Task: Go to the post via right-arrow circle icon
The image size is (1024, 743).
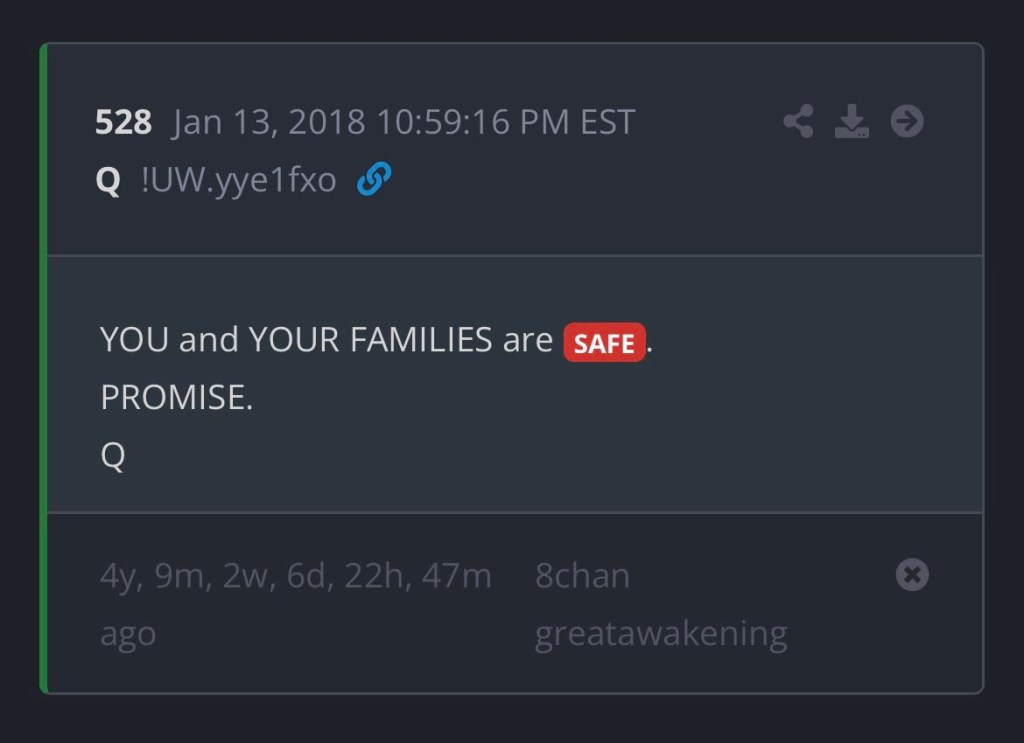Action: [907, 121]
